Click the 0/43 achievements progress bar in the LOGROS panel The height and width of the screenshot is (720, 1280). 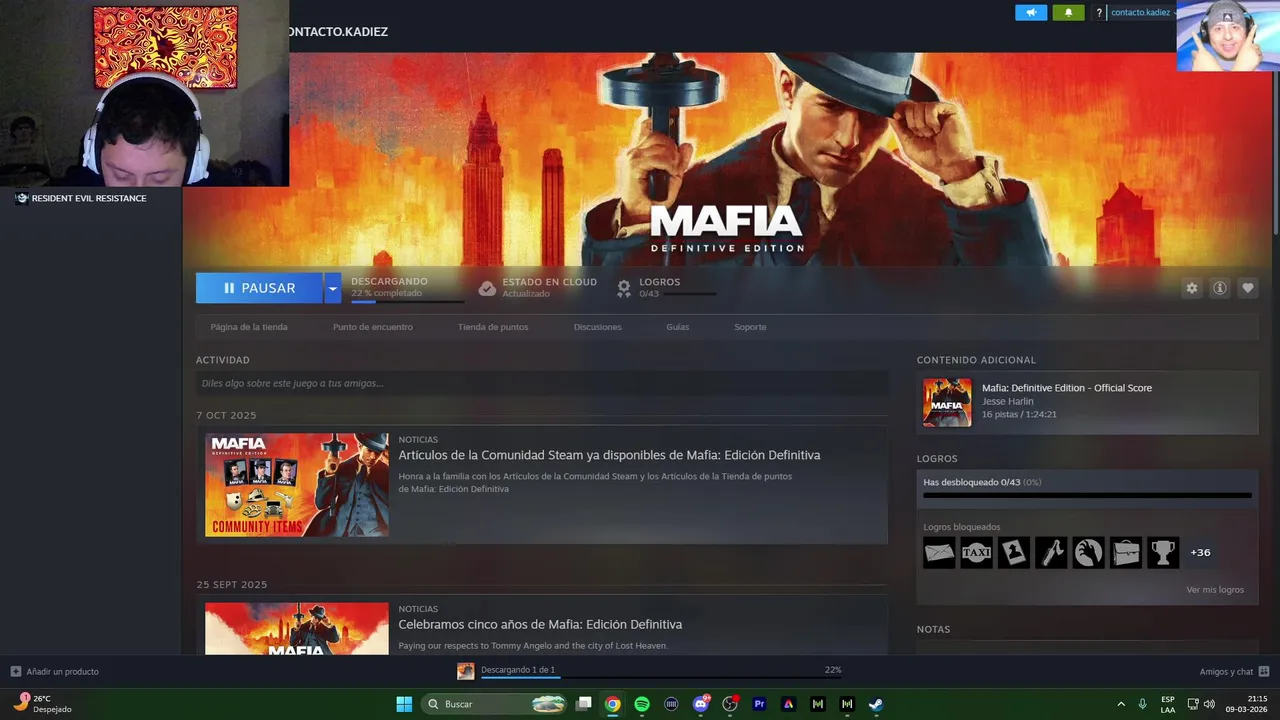[1087, 495]
